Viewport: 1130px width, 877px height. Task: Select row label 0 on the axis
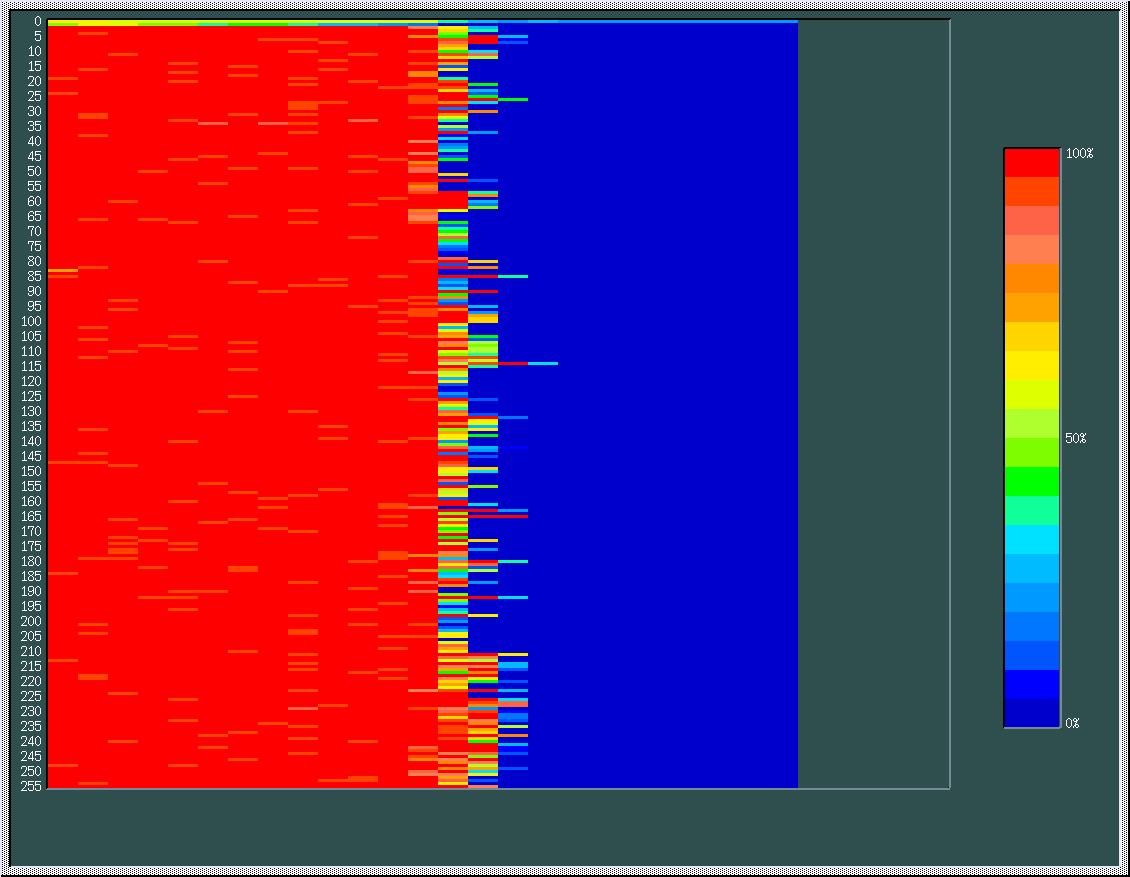coord(37,21)
